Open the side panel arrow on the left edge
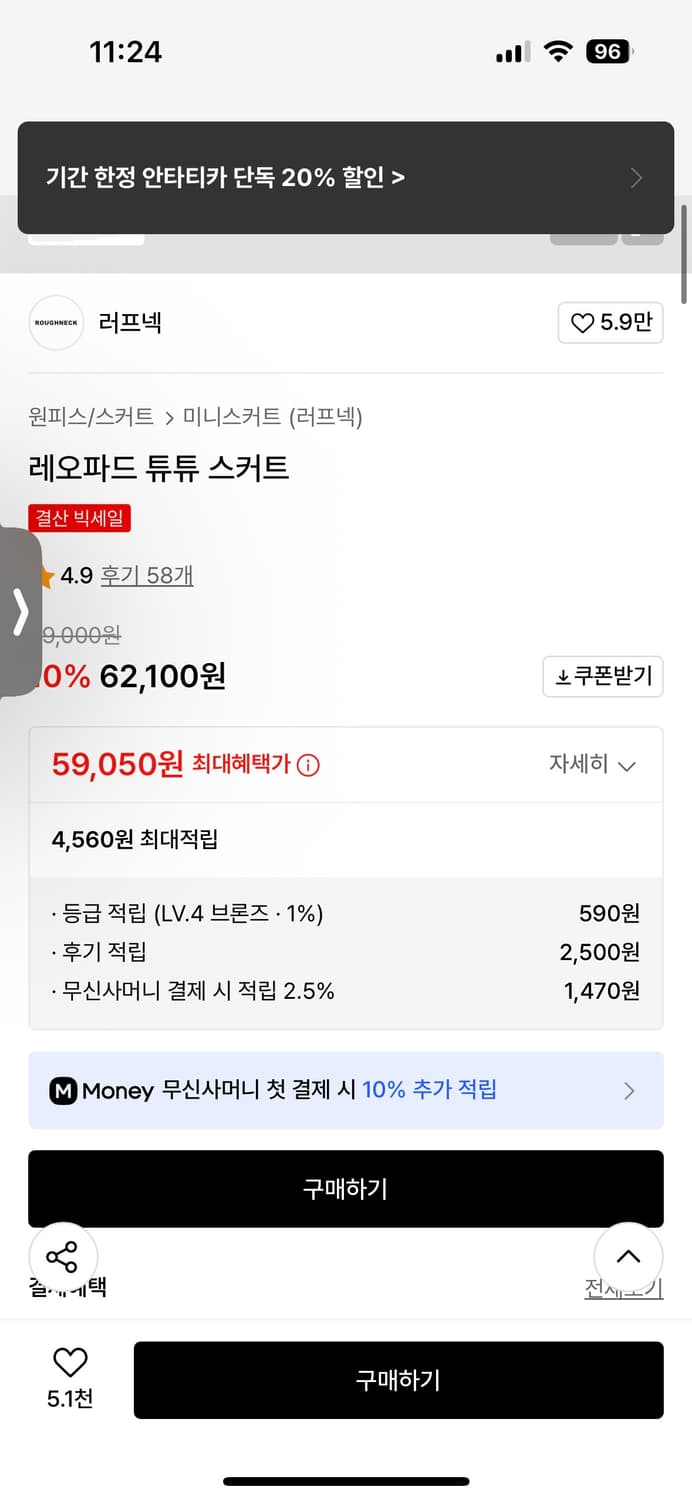 pyautogui.click(x=20, y=612)
